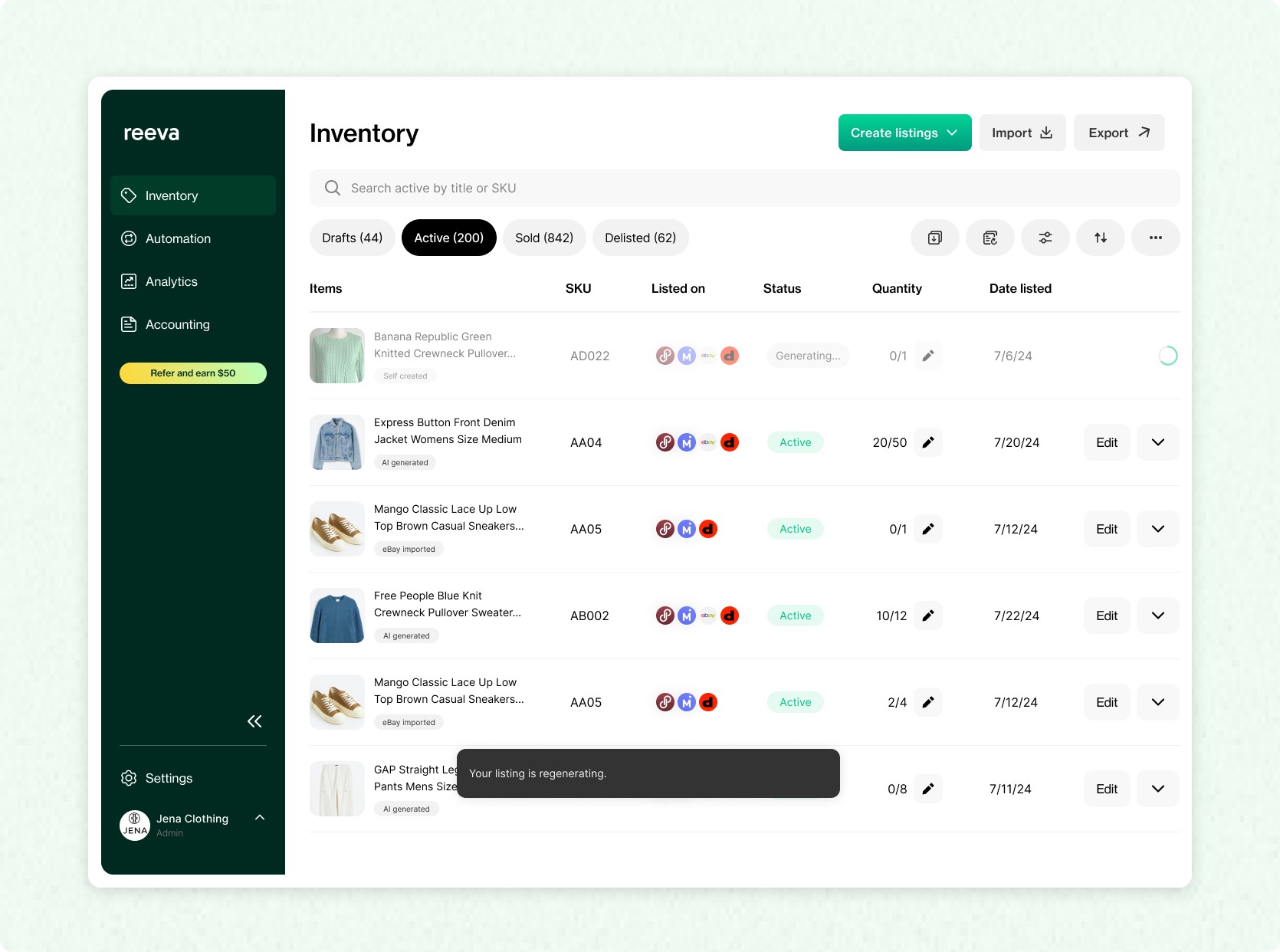
Task: Click the Banana Republic pullover thumbnail
Action: [337, 356]
